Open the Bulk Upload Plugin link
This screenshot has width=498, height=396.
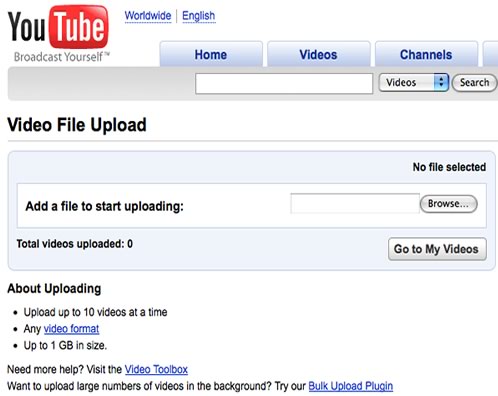click(x=350, y=386)
